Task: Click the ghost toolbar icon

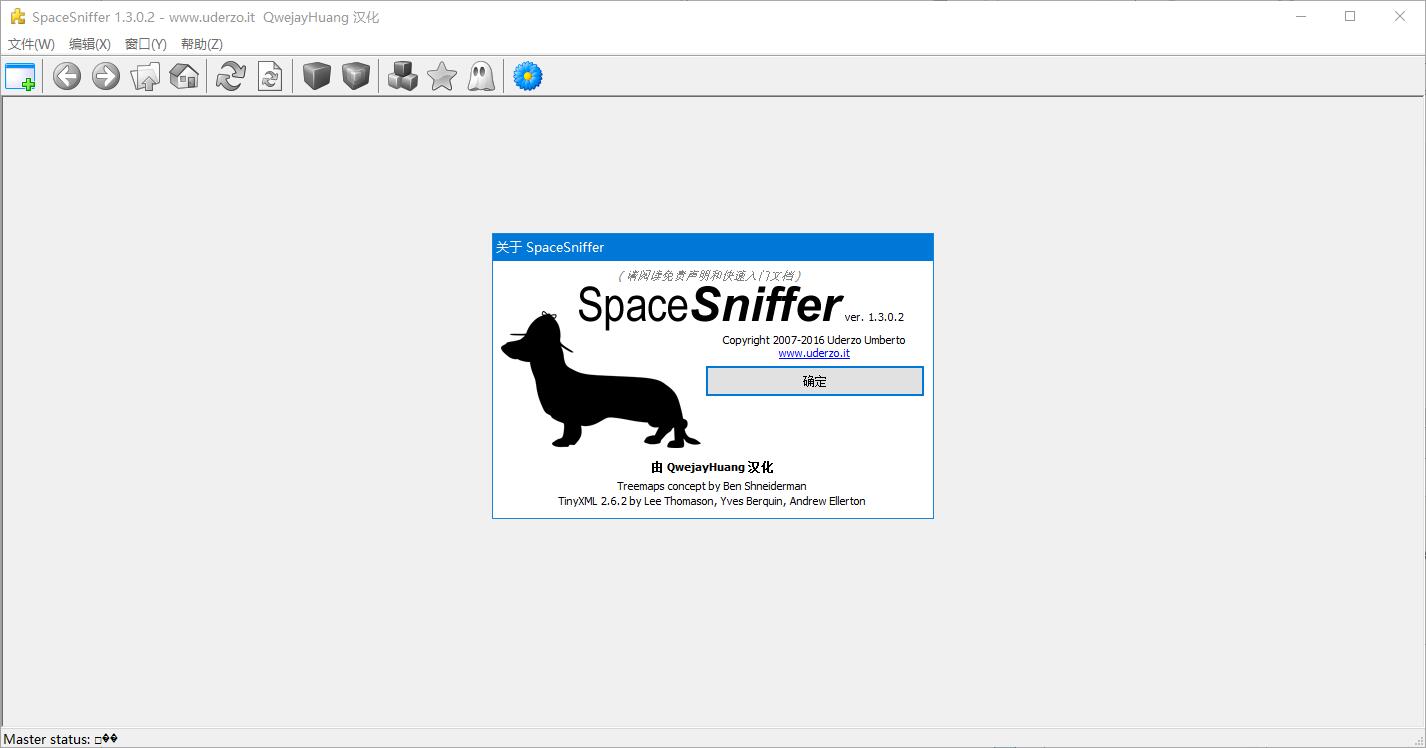Action: click(x=481, y=76)
